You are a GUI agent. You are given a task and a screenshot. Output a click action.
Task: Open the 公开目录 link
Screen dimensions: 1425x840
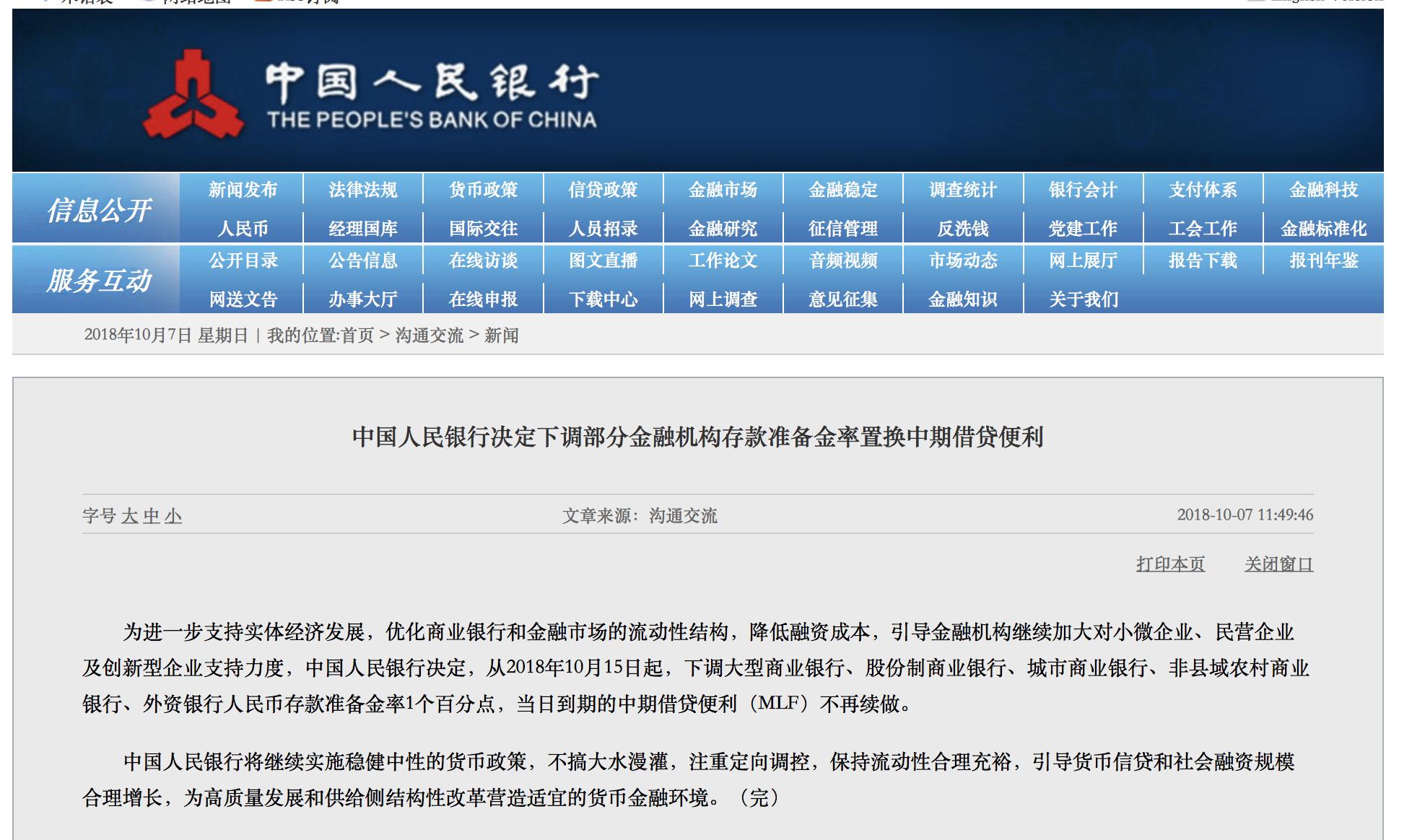point(243,261)
